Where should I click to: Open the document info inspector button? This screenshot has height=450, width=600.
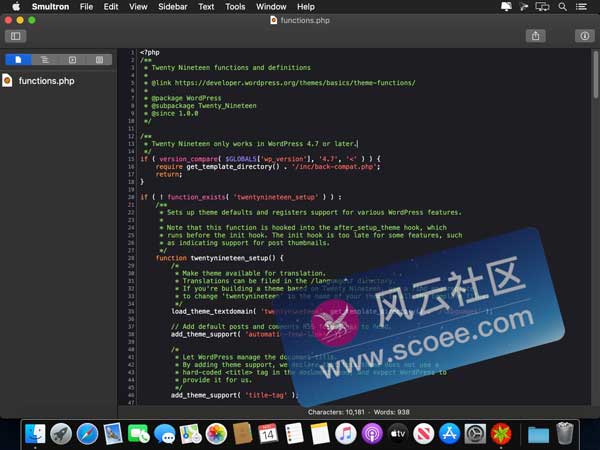pyautogui.click(x=584, y=36)
